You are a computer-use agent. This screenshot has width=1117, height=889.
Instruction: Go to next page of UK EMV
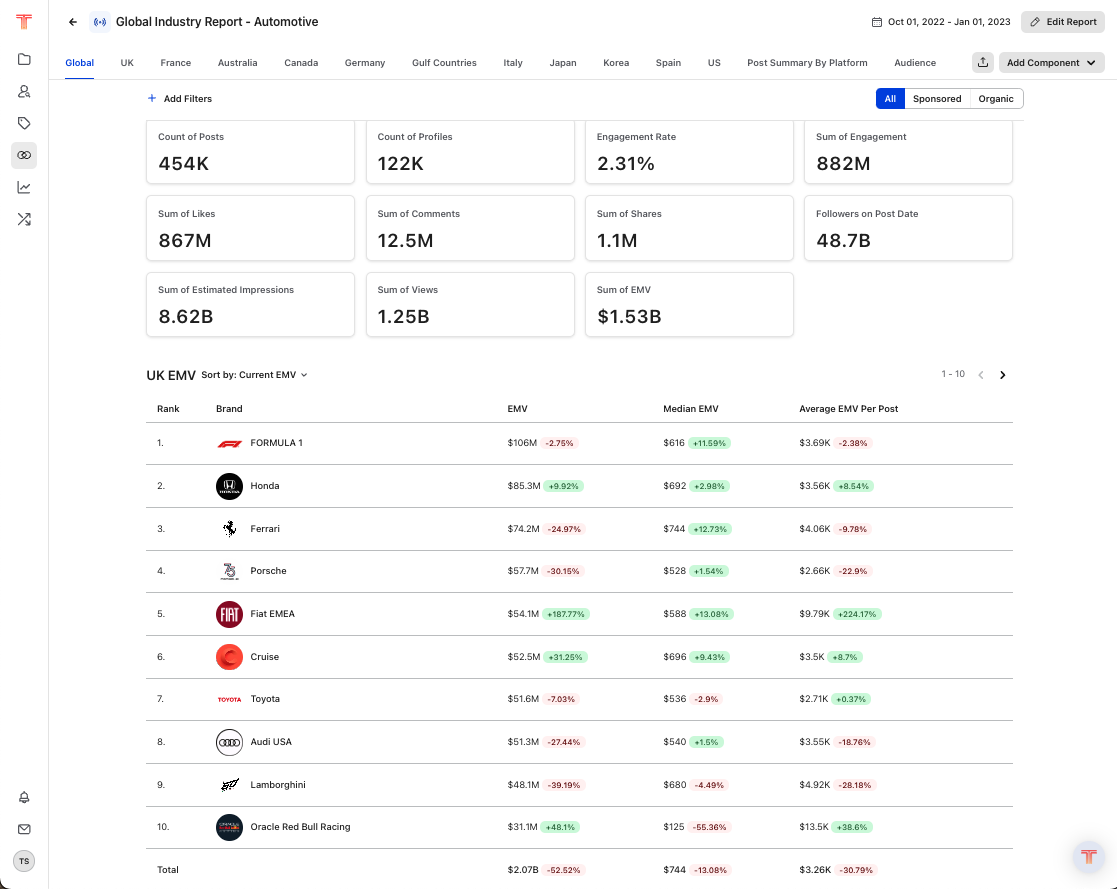click(1003, 375)
